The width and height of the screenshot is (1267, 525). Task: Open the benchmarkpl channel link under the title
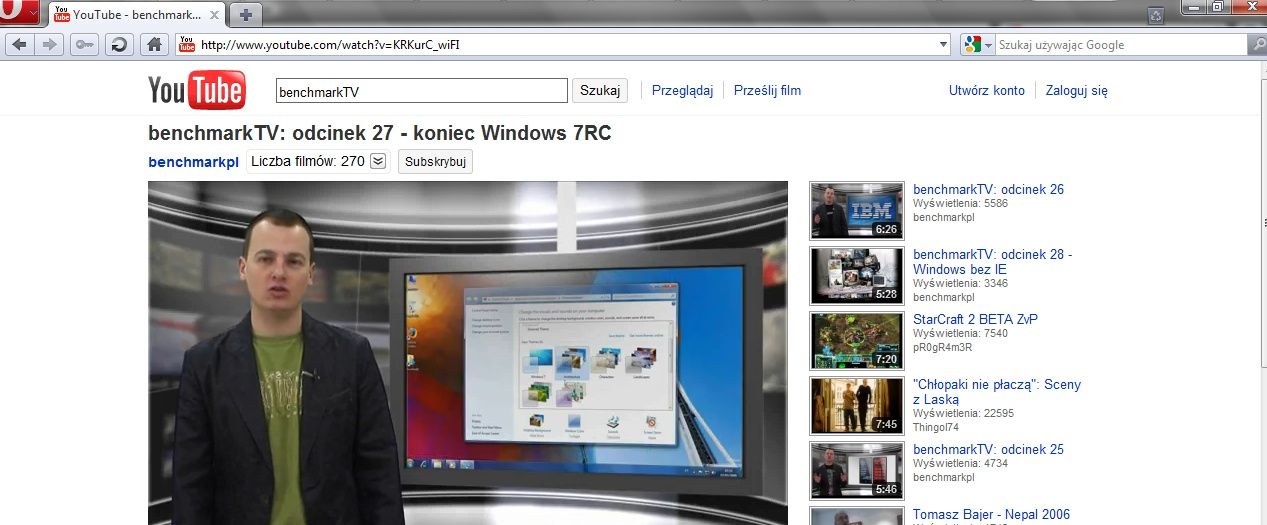[x=193, y=162]
